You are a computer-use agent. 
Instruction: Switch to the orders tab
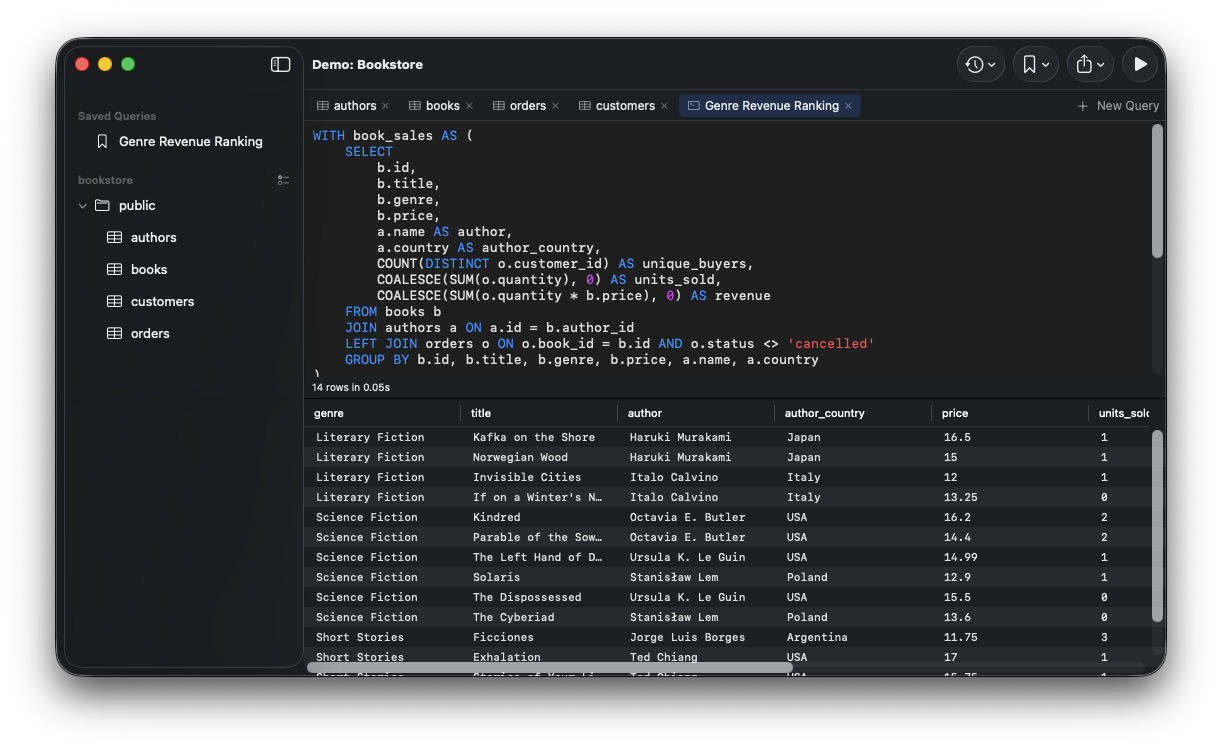528,106
